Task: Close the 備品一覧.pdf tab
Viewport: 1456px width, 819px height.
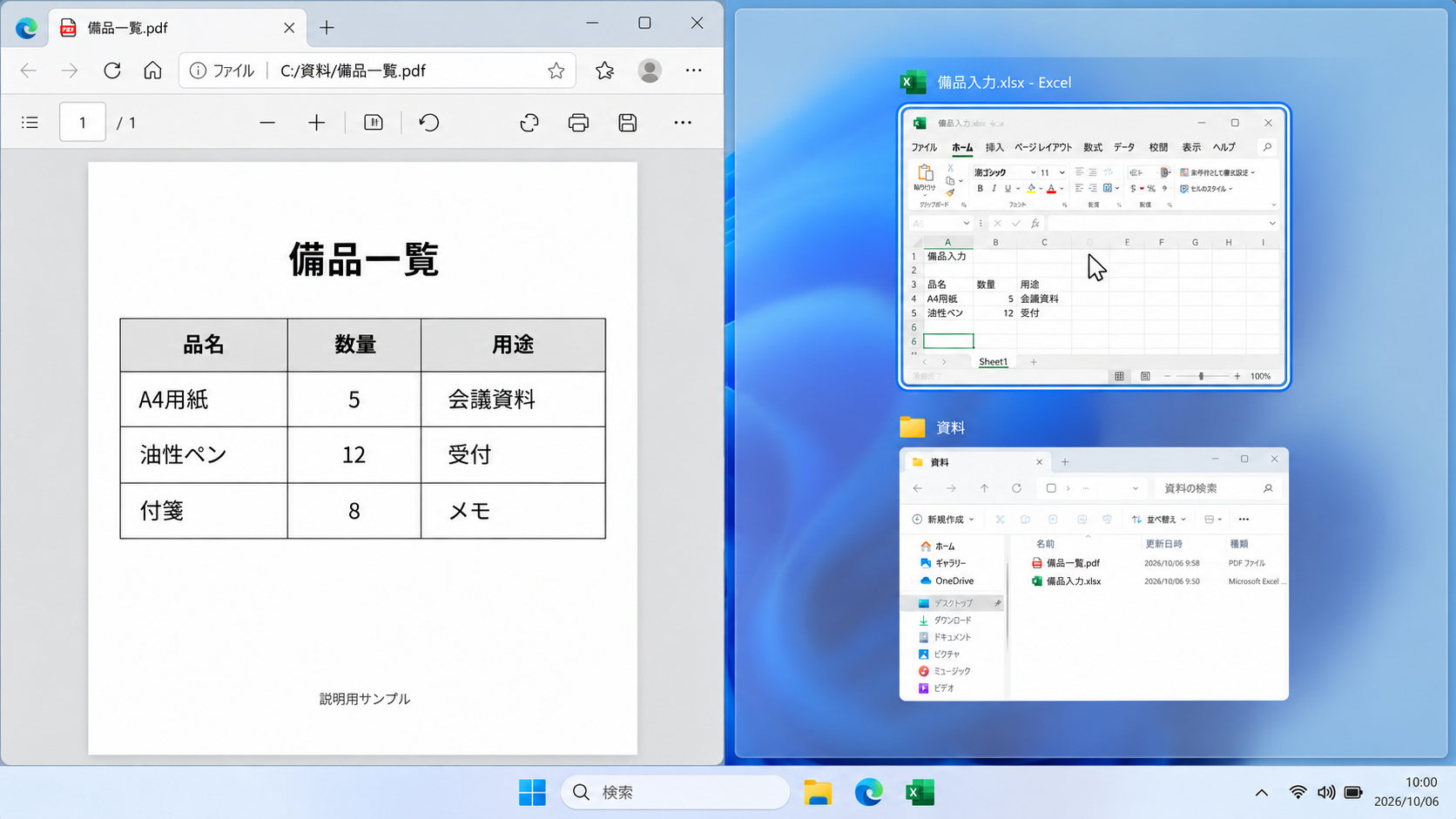Action: coord(289,28)
